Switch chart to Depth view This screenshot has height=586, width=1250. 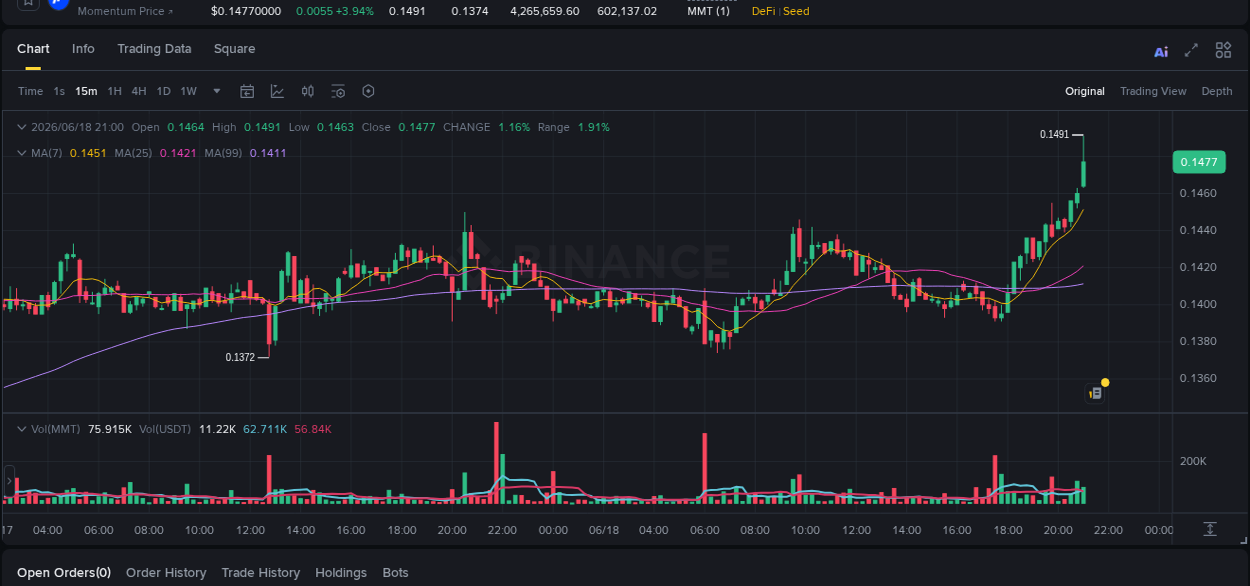[1217, 91]
